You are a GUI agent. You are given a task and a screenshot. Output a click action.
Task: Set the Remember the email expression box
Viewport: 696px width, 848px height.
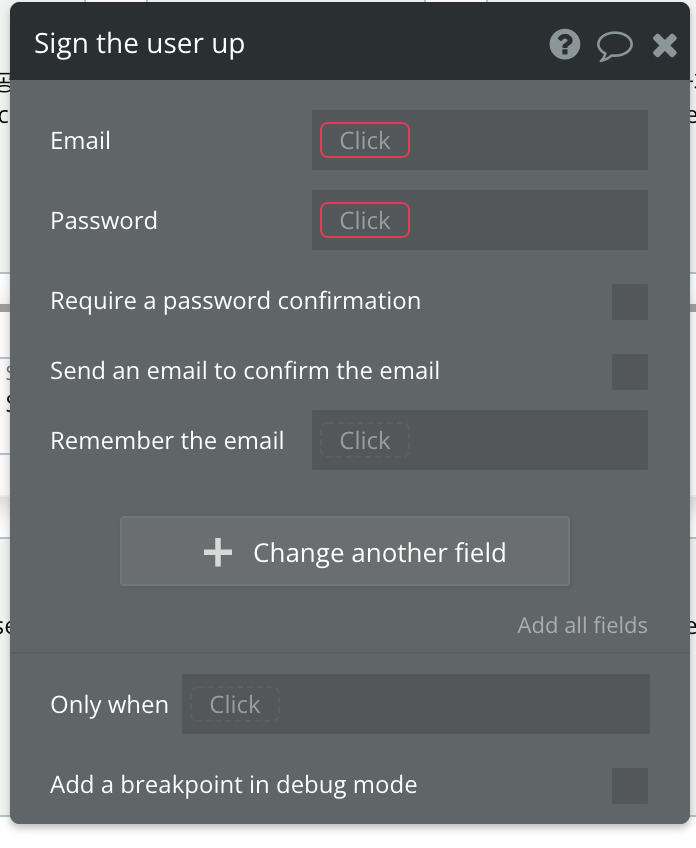pyautogui.click(x=365, y=441)
